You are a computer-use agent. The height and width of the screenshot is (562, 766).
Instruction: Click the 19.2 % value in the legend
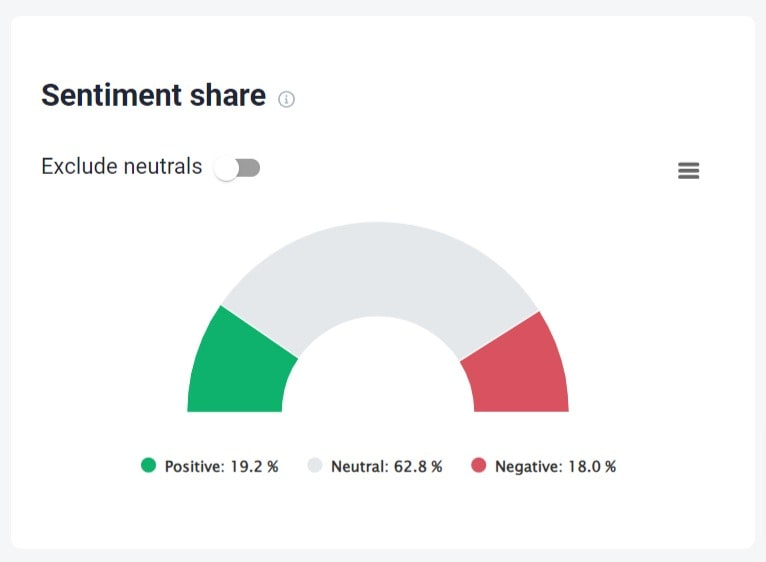pos(254,466)
